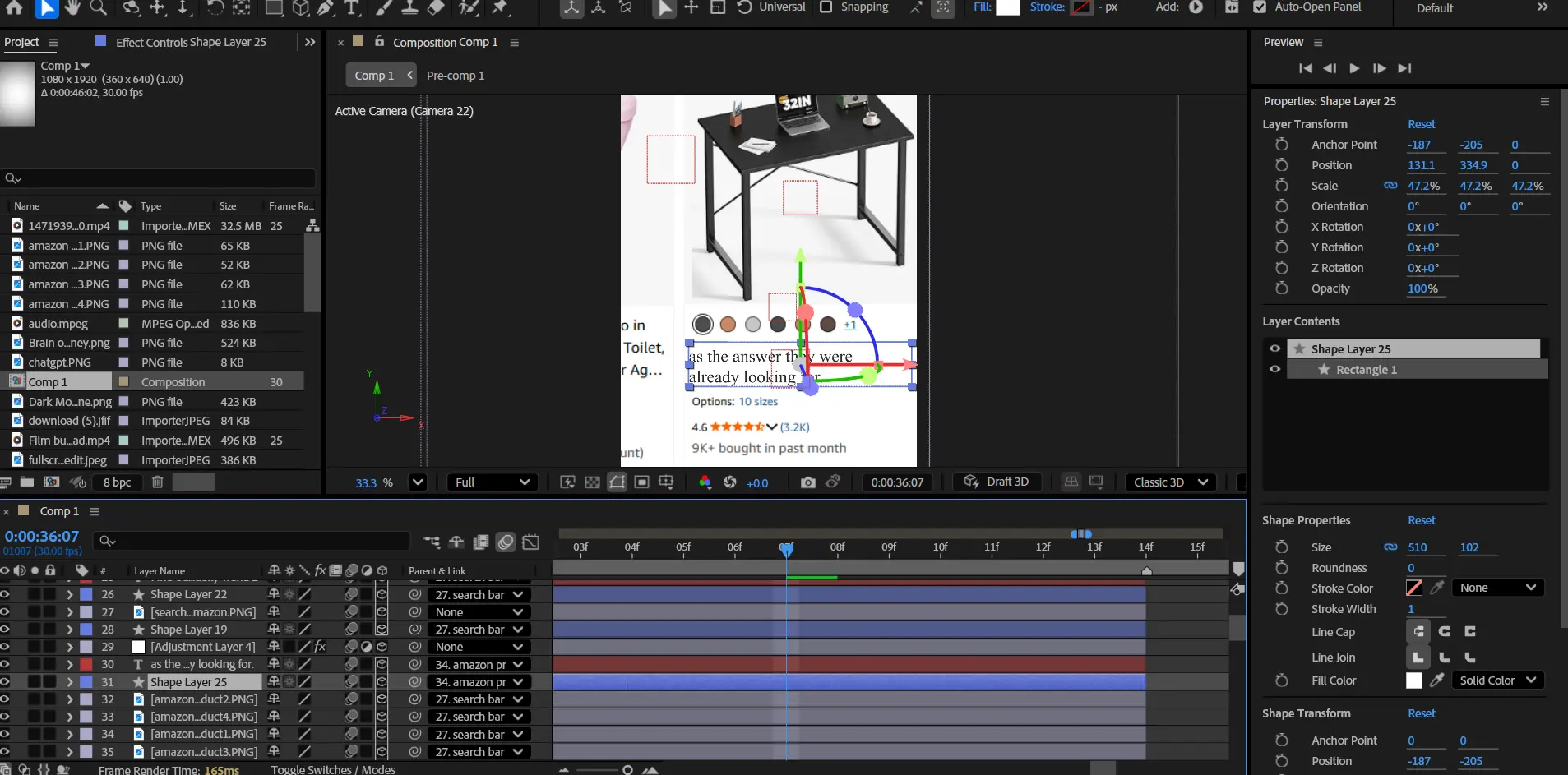
Task: Expand layer 31 Shape Layer 25
Action: [x=70, y=682]
